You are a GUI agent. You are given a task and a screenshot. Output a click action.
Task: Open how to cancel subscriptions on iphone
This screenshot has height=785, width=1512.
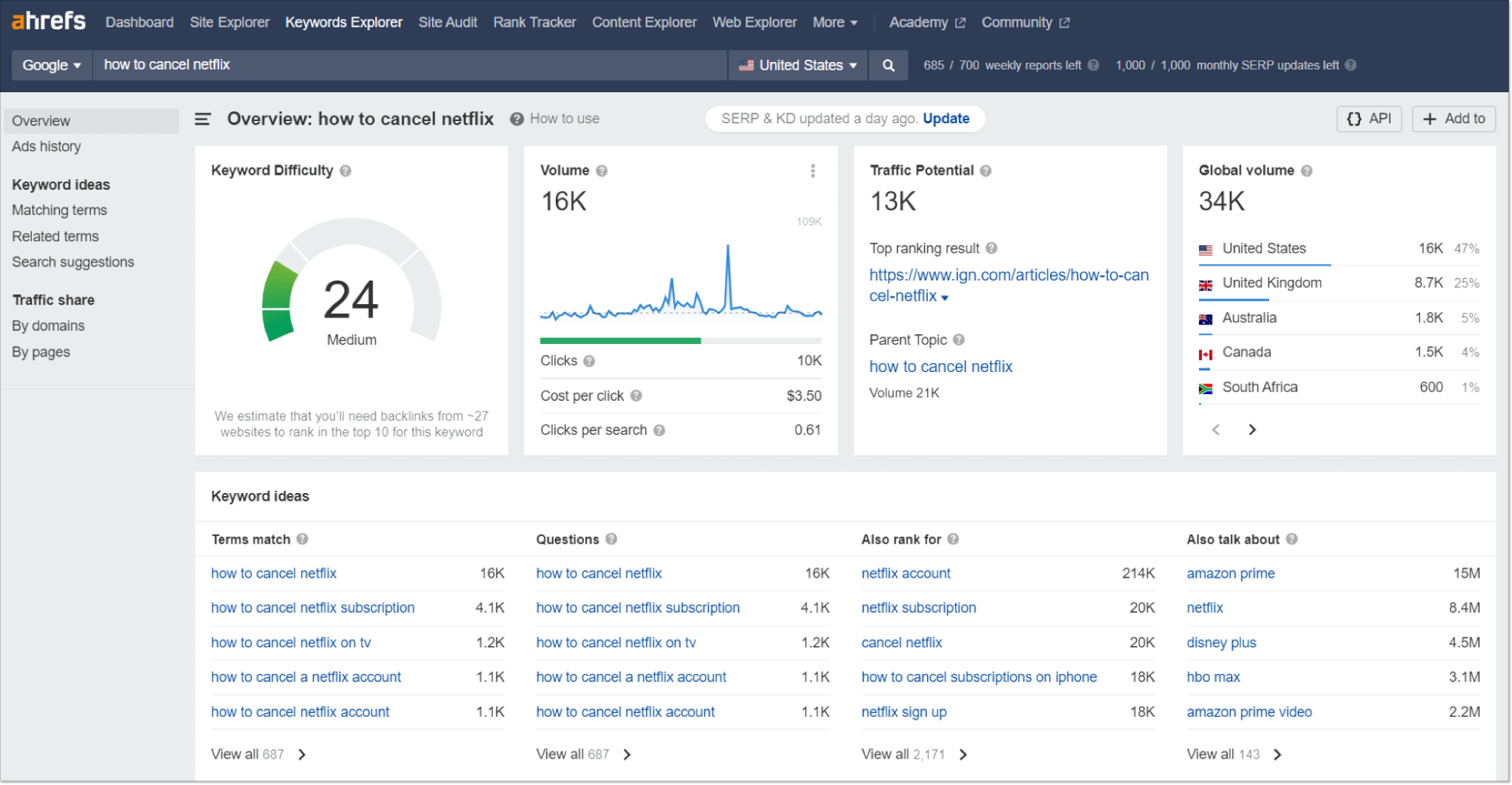980,677
